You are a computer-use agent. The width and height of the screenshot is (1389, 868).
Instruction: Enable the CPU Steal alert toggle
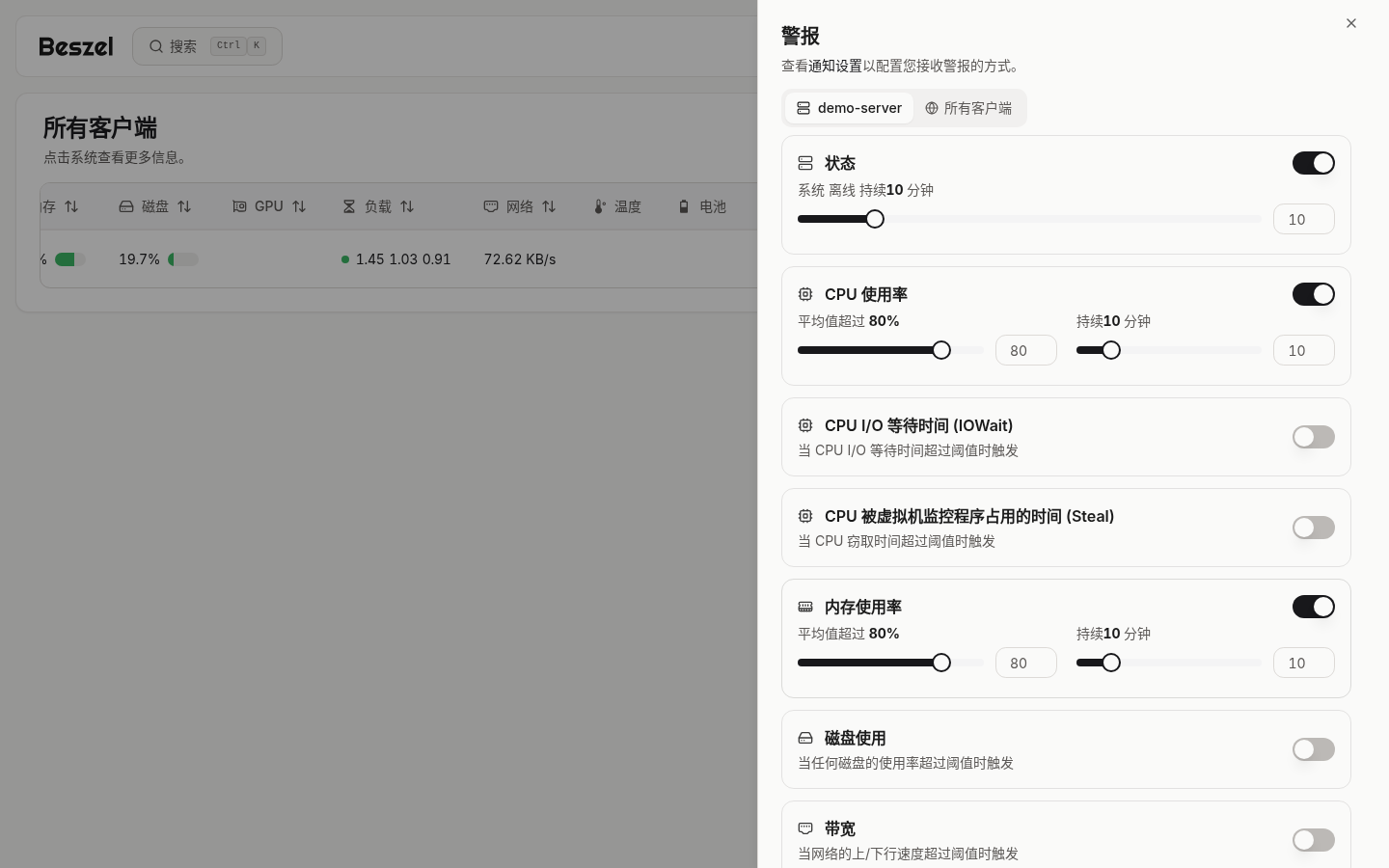pyautogui.click(x=1314, y=528)
